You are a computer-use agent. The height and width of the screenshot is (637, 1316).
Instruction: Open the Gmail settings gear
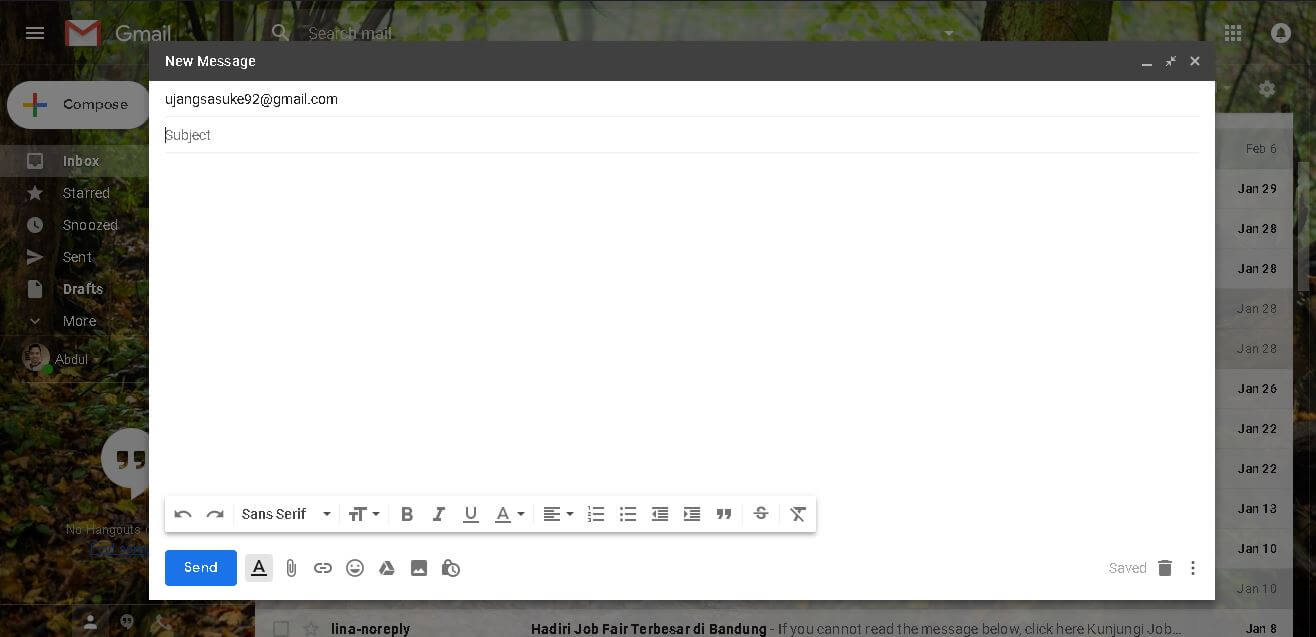tap(1267, 89)
